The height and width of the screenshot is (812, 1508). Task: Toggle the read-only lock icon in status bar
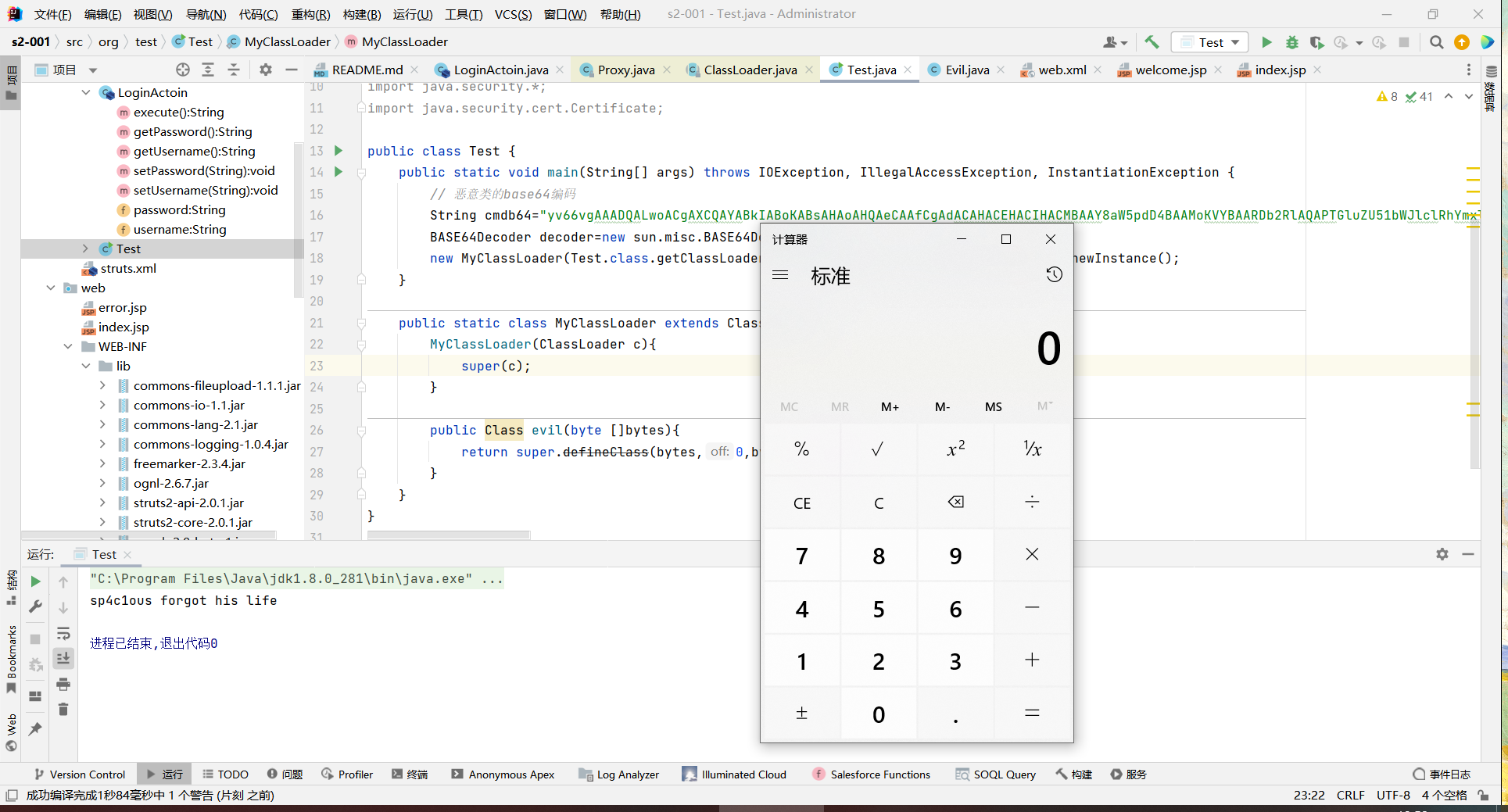tap(1483, 795)
